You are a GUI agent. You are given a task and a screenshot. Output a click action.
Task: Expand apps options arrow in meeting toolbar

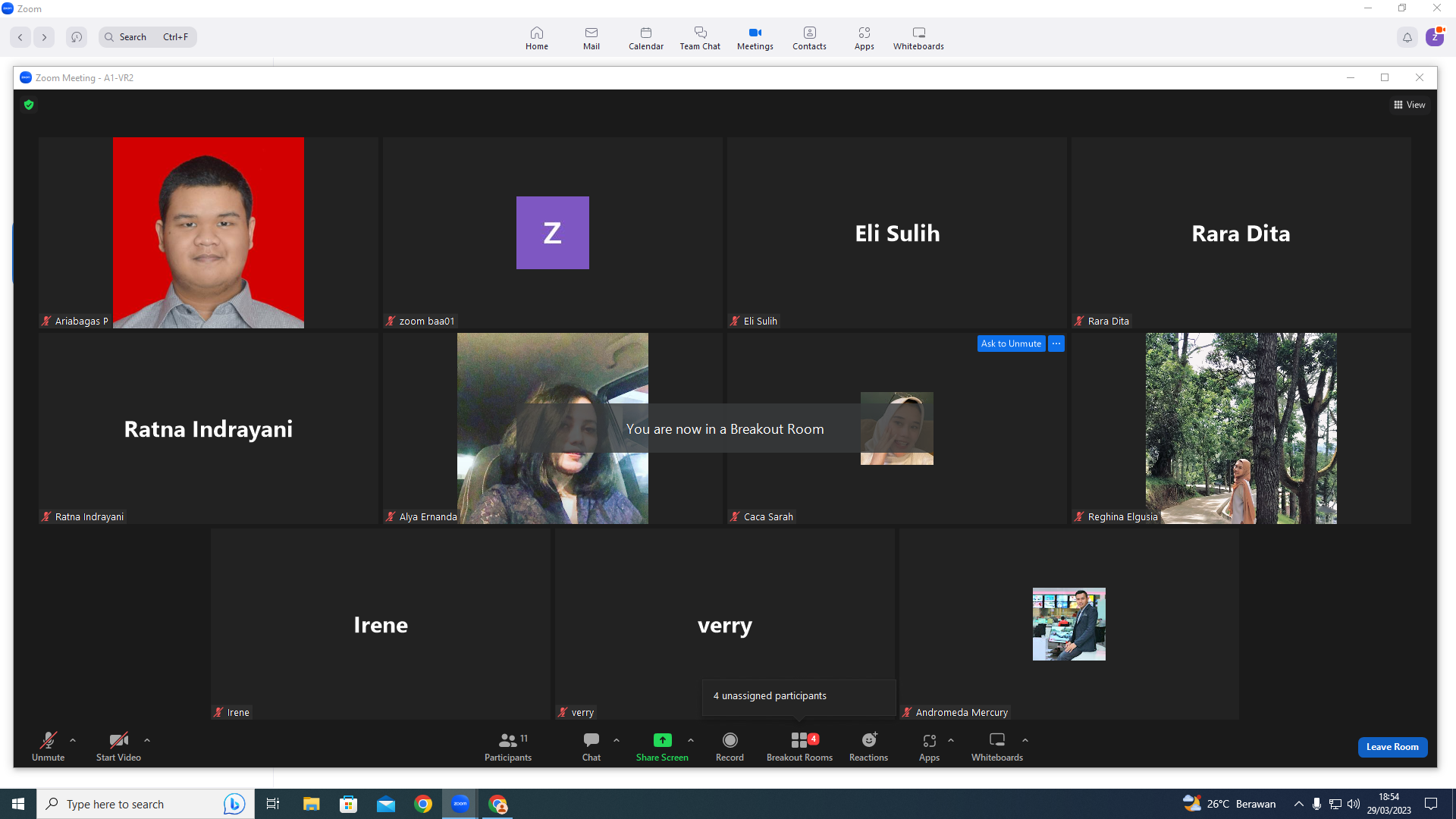(x=951, y=740)
